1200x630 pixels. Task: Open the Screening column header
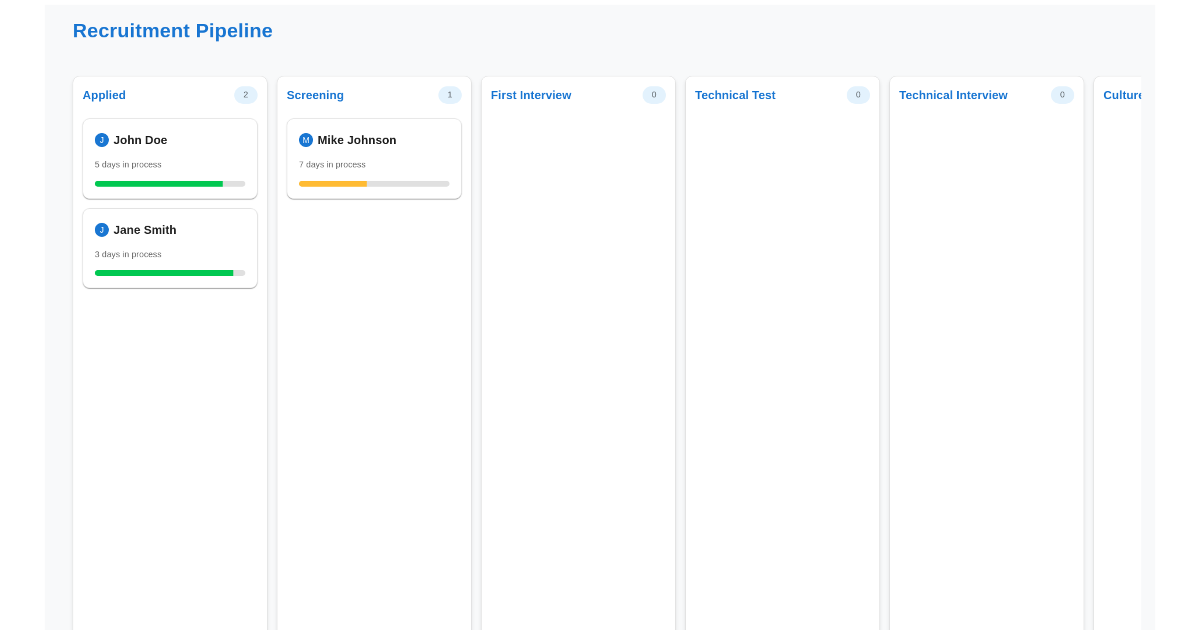pos(315,95)
